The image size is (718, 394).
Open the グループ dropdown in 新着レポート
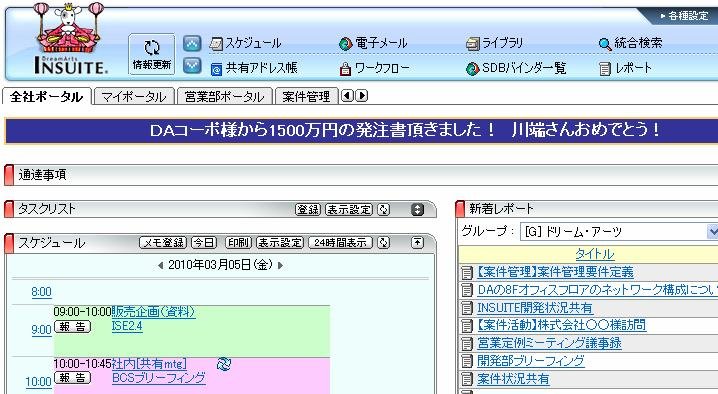[x=619, y=231]
